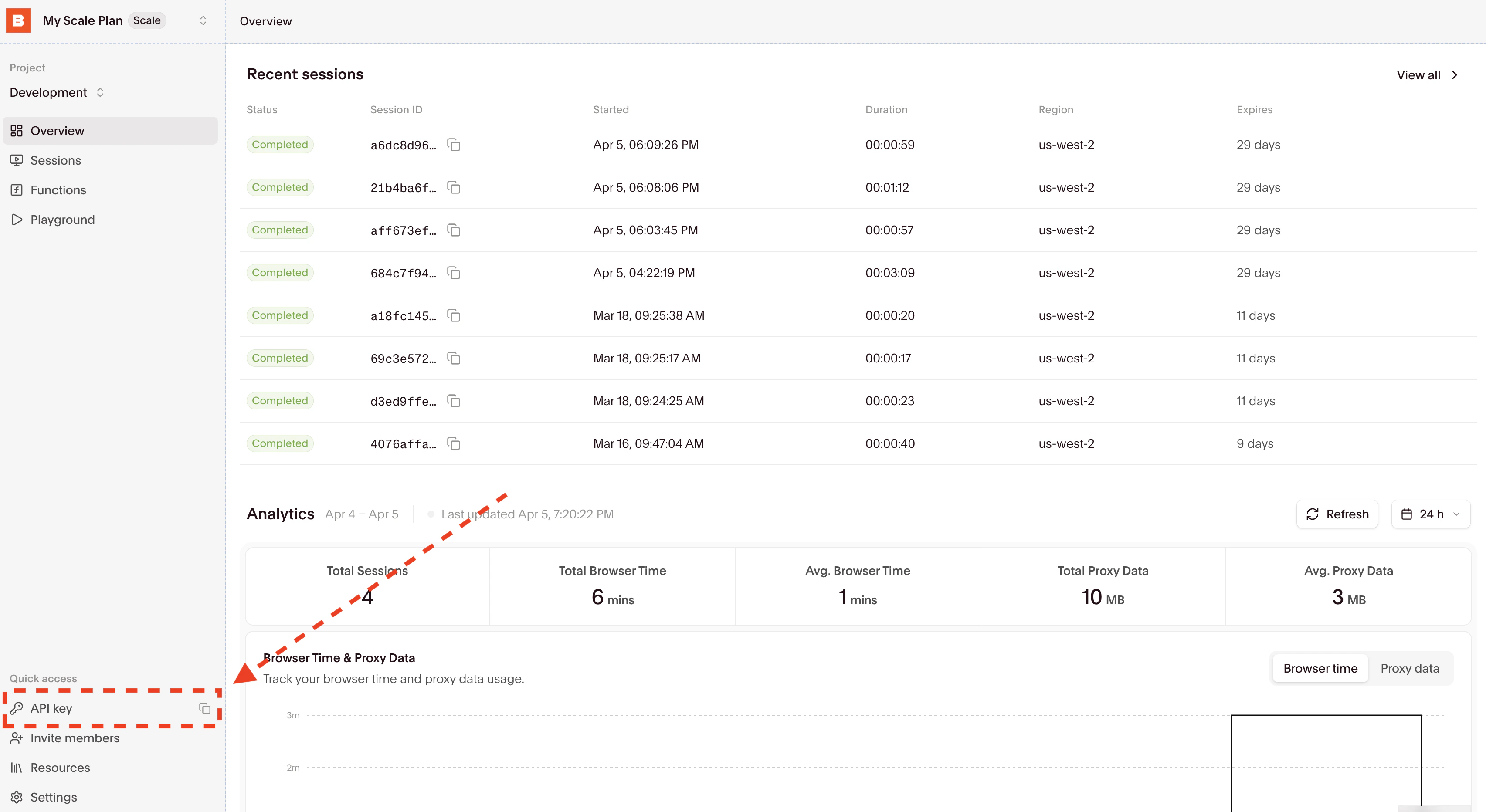Copy session ID 684c7f94
Screen dimensions: 1486x812
coord(454,273)
